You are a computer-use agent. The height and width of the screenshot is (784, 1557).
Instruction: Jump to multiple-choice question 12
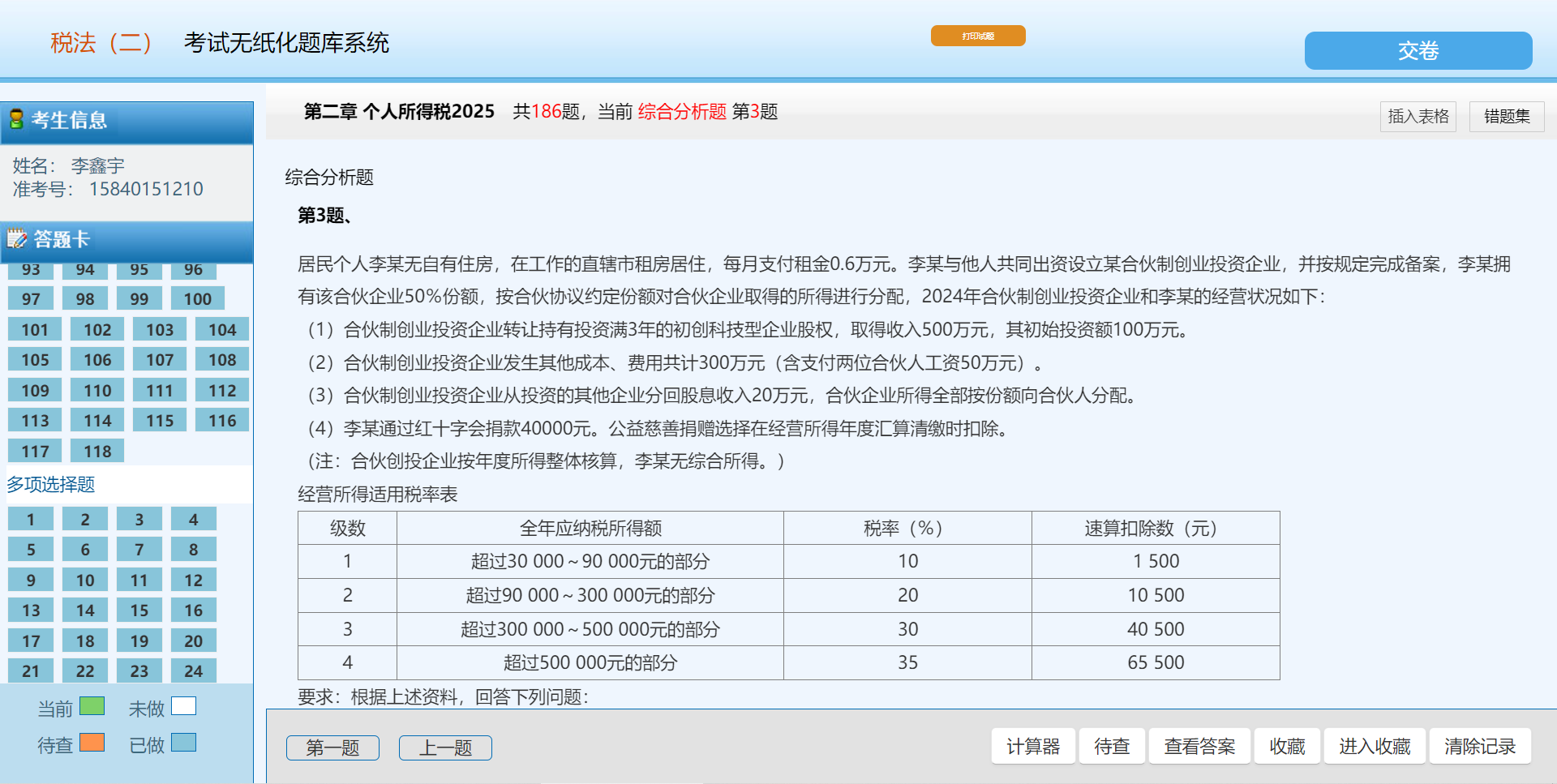[193, 581]
